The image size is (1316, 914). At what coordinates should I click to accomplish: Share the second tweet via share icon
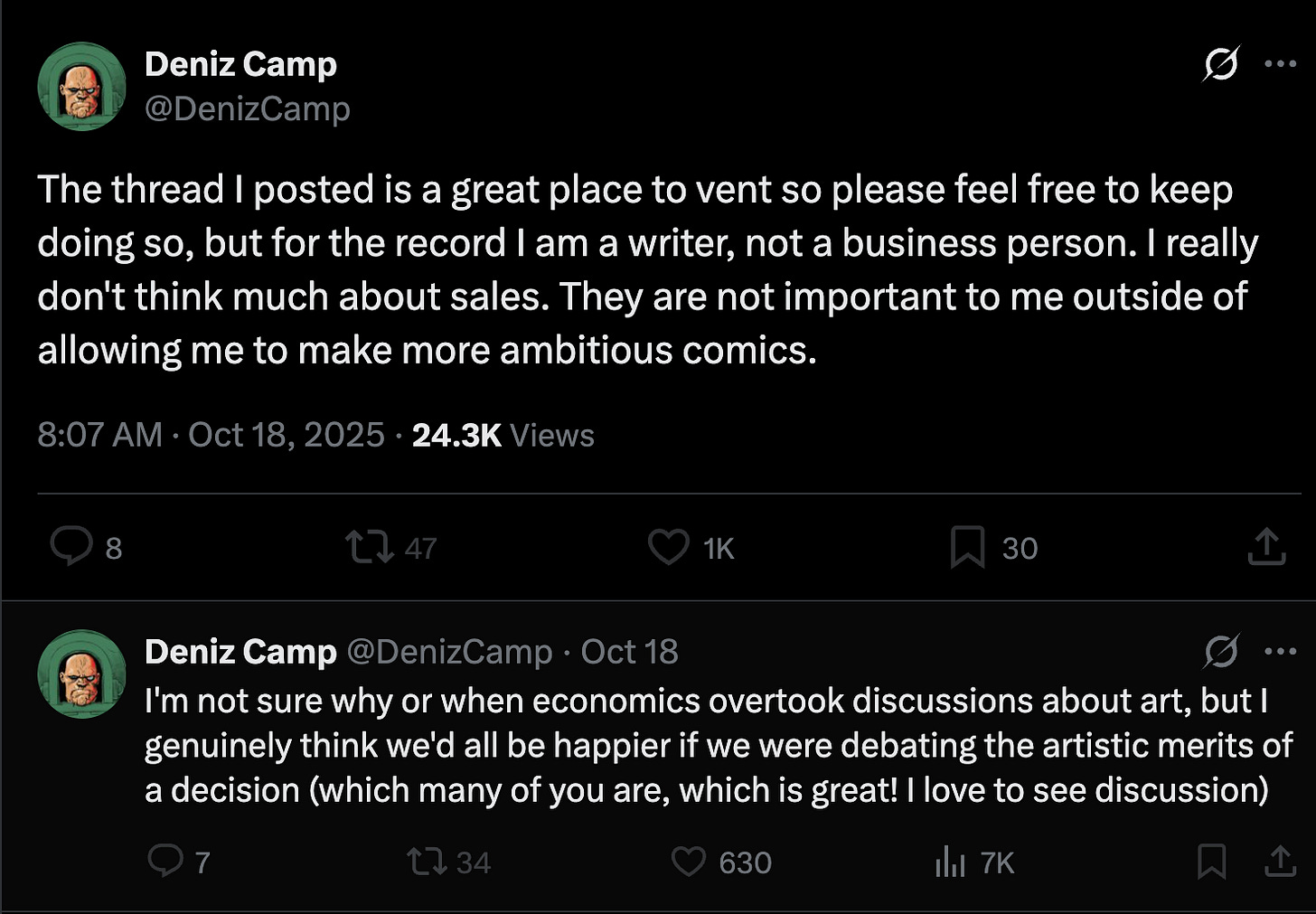pyautogui.click(x=1280, y=861)
